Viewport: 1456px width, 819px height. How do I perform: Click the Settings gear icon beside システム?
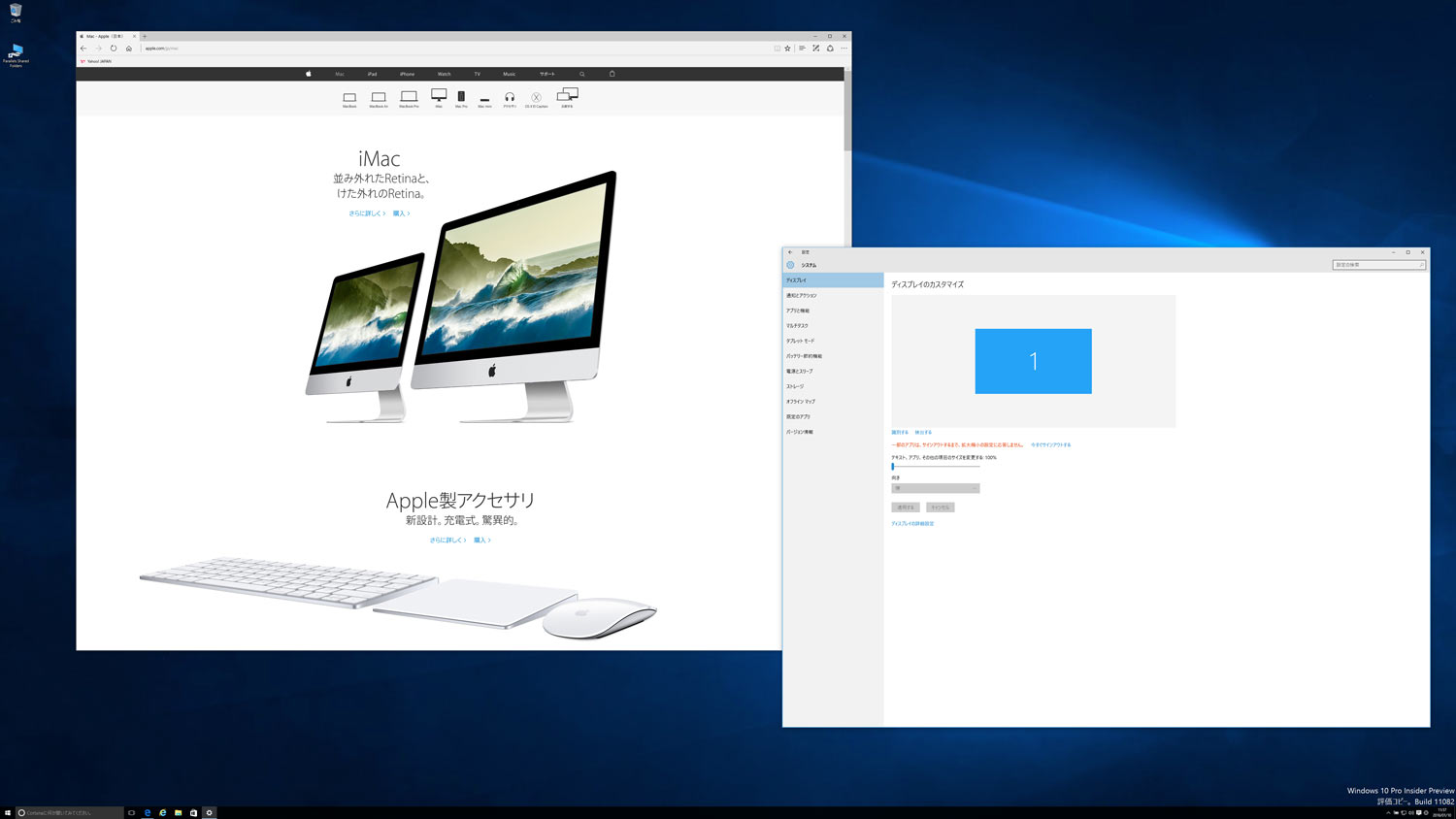[790, 265]
